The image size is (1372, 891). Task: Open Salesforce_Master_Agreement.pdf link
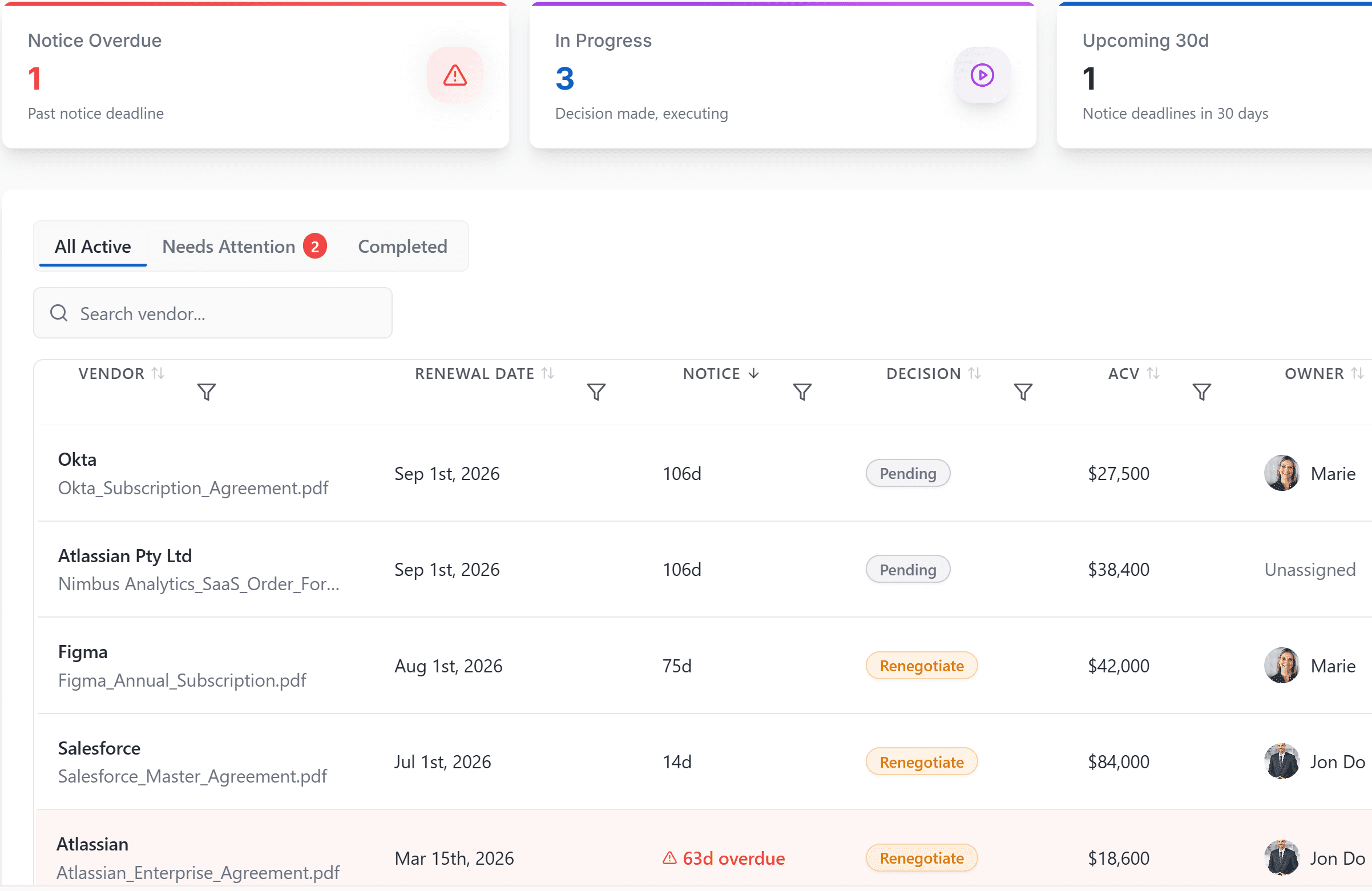coord(192,776)
